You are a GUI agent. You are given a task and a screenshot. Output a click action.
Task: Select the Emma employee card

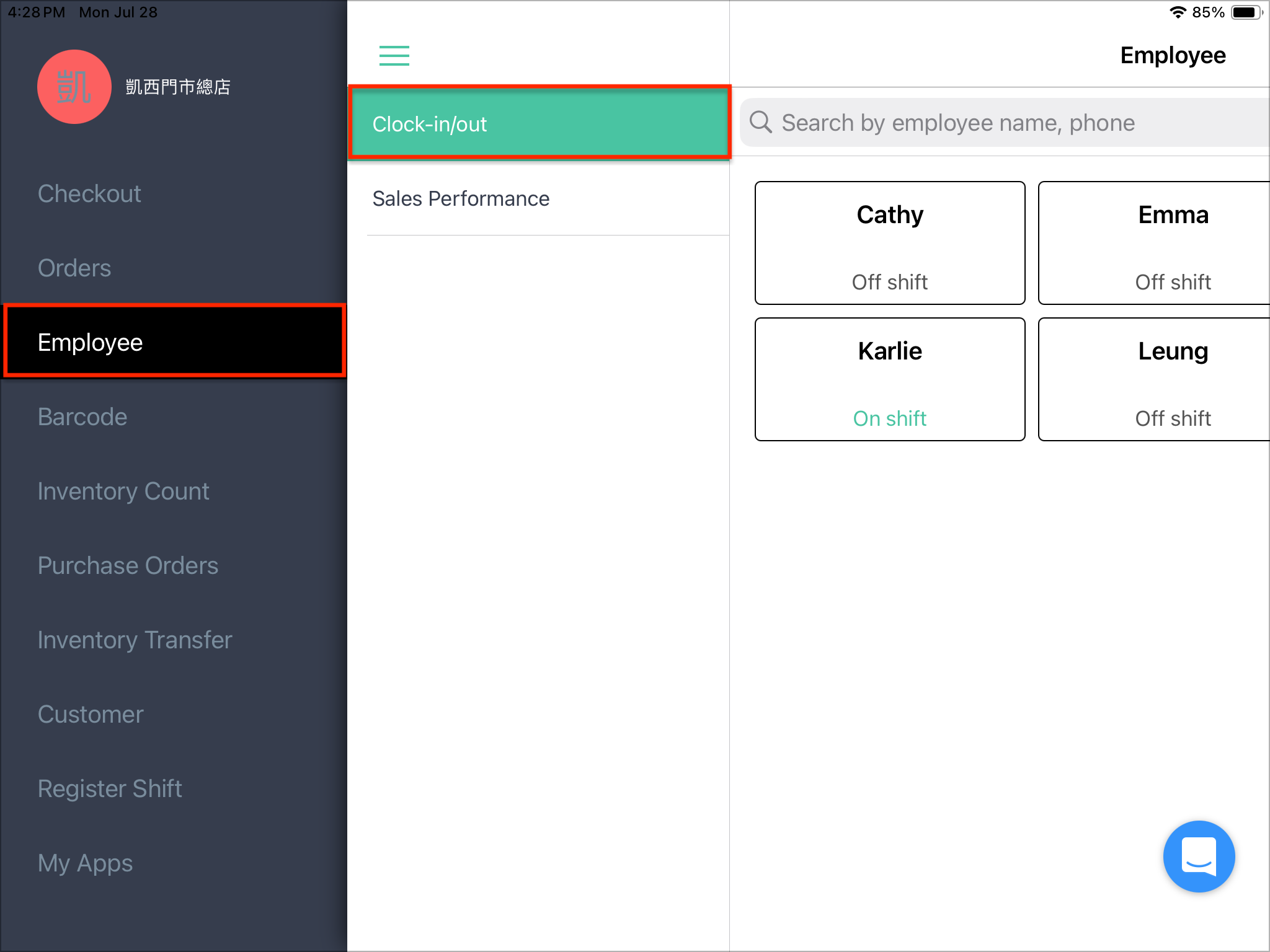[x=1154, y=243]
